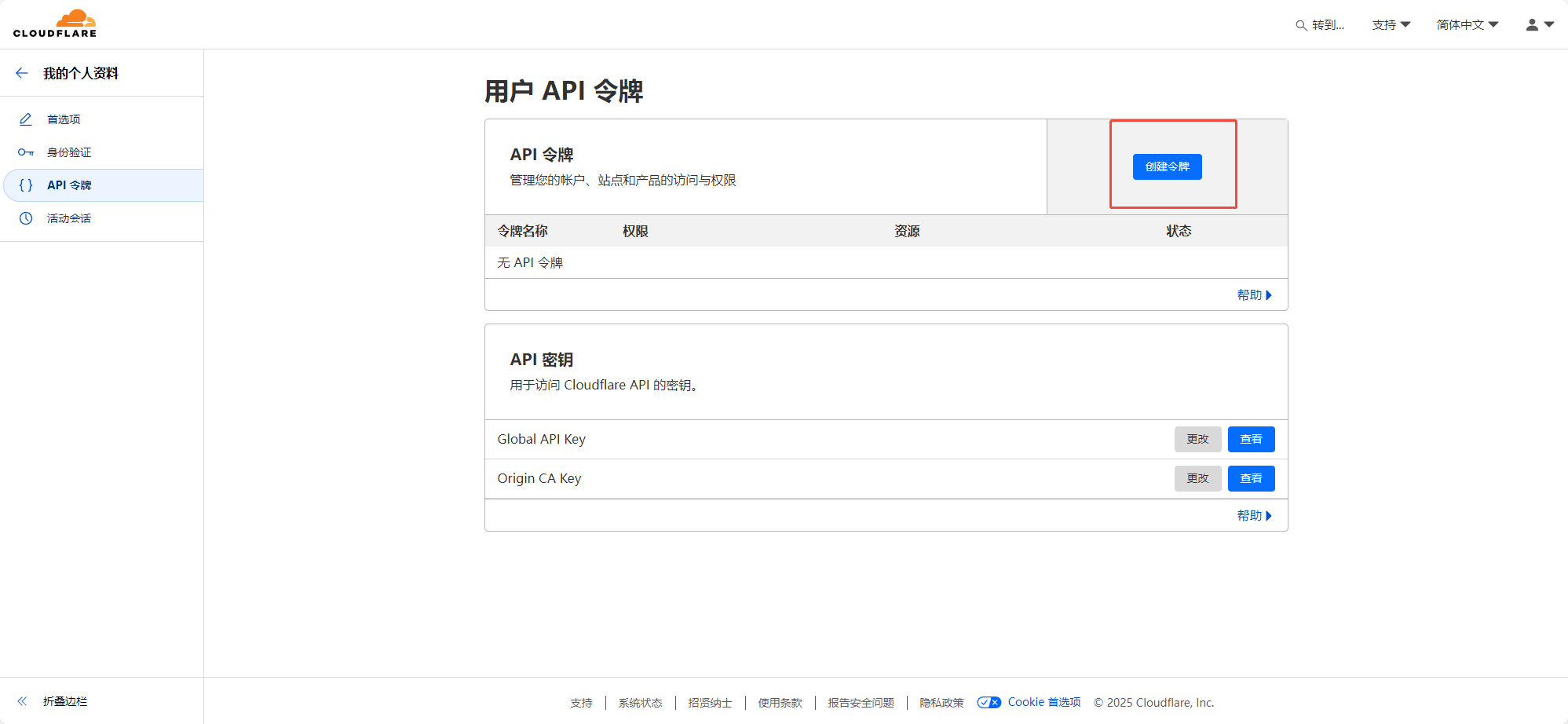The width and height of the screenshot is (1568, 724).
Task: Click the API 令牌 card heading
Action: [x=541, y=155]
